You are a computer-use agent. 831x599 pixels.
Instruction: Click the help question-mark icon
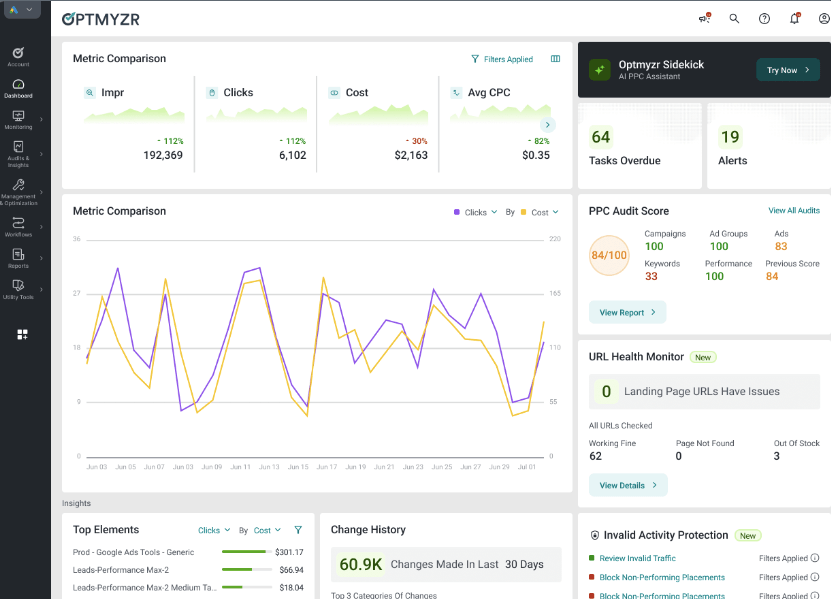(763, 18)
